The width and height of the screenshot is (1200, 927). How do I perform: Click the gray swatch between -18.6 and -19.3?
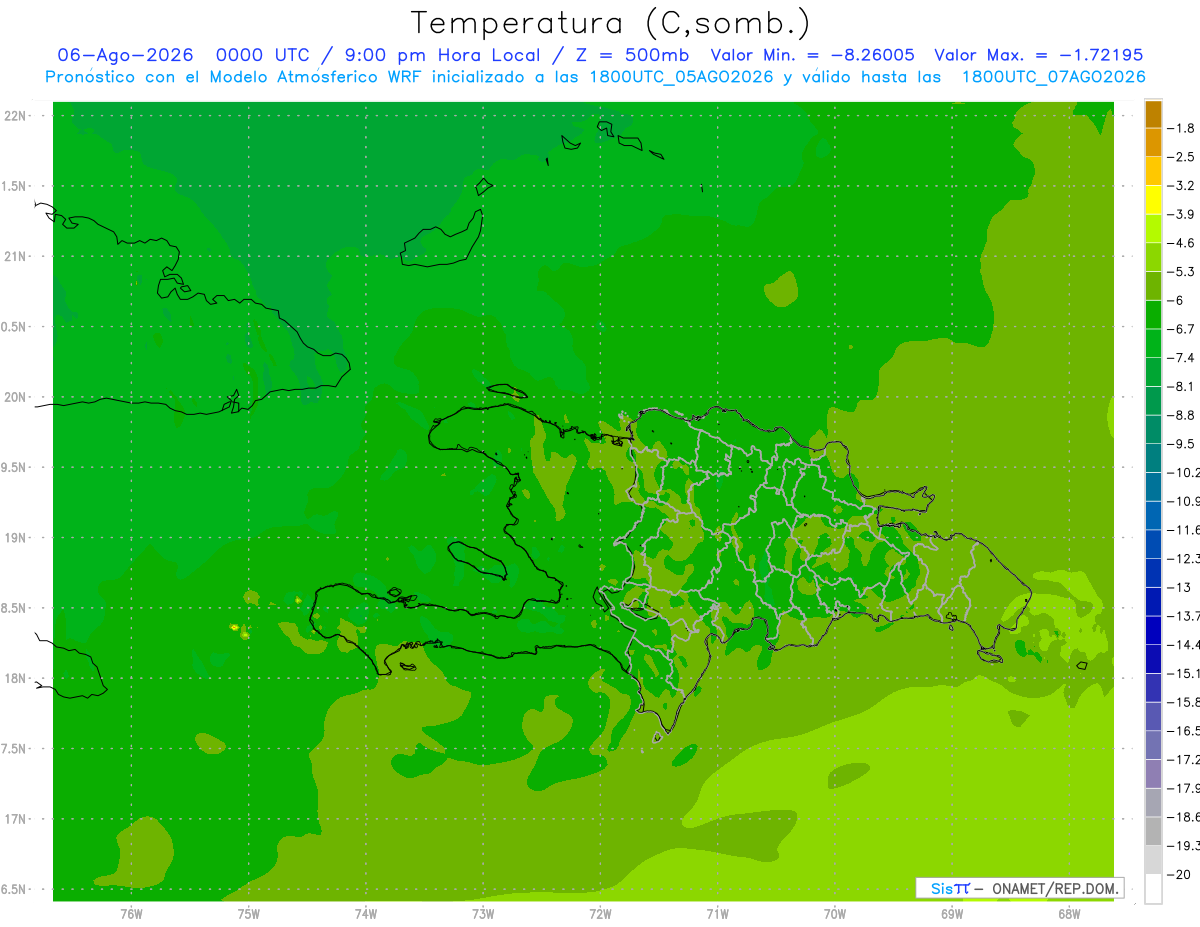tap(1153, 831)
